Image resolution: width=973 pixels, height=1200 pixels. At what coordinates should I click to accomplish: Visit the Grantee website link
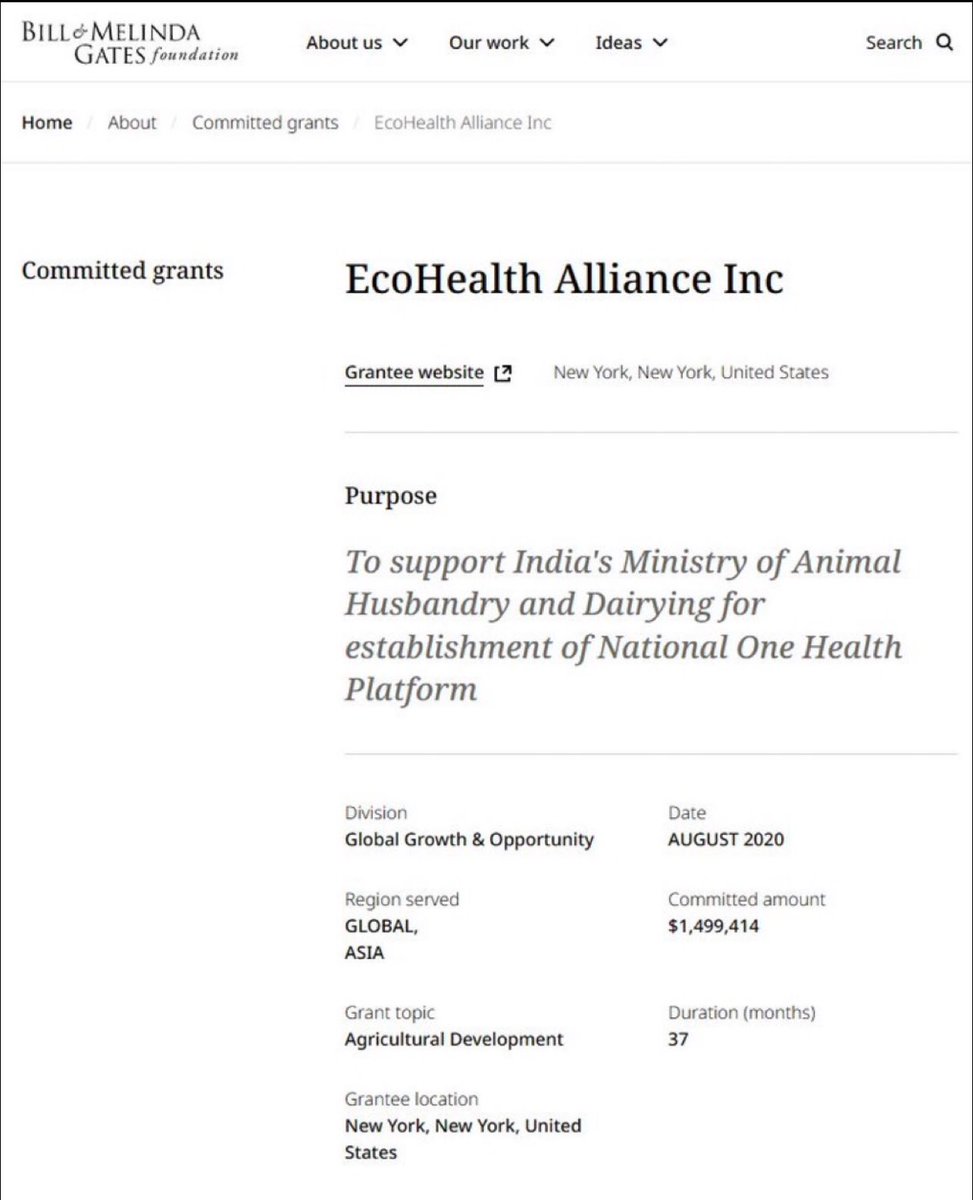(414, 373)
